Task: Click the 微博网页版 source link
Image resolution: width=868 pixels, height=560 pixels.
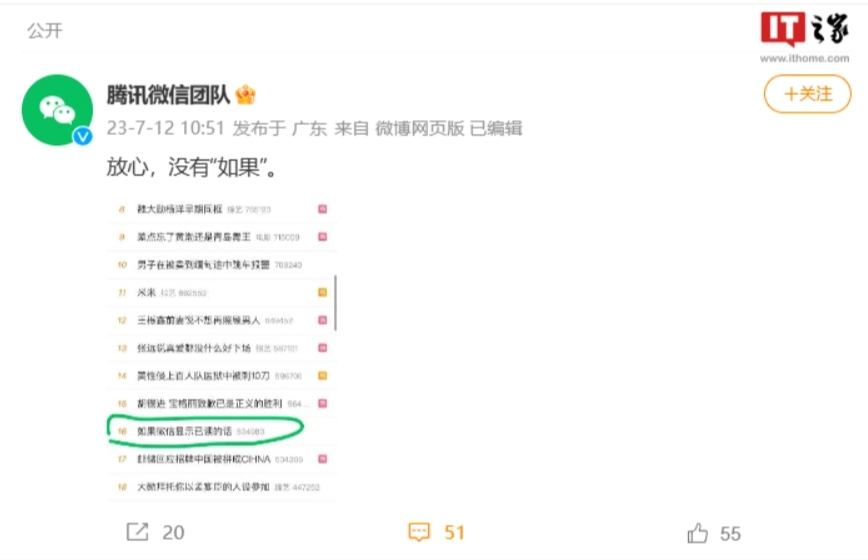Action: pos(420,128)
